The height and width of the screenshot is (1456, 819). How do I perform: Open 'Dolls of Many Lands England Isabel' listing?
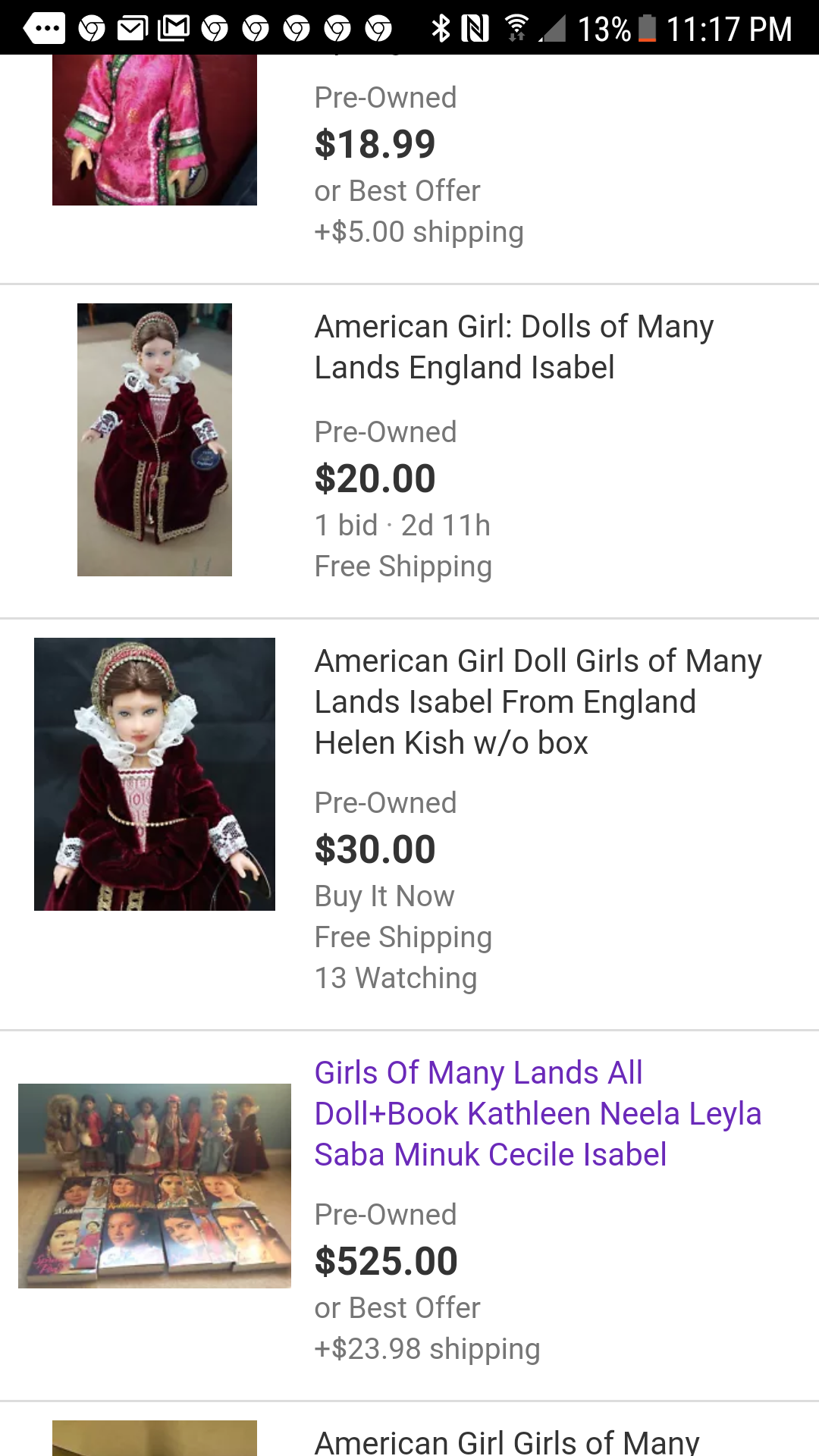514,347
